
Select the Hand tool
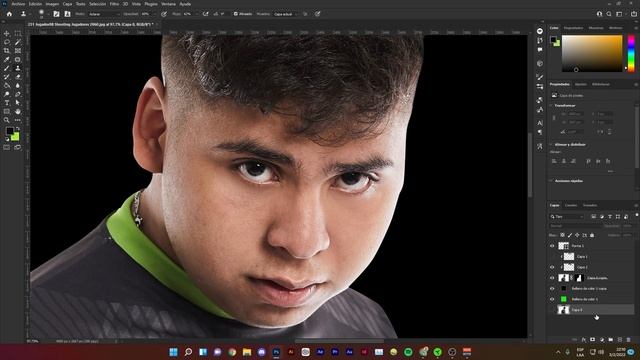[18, 111]
